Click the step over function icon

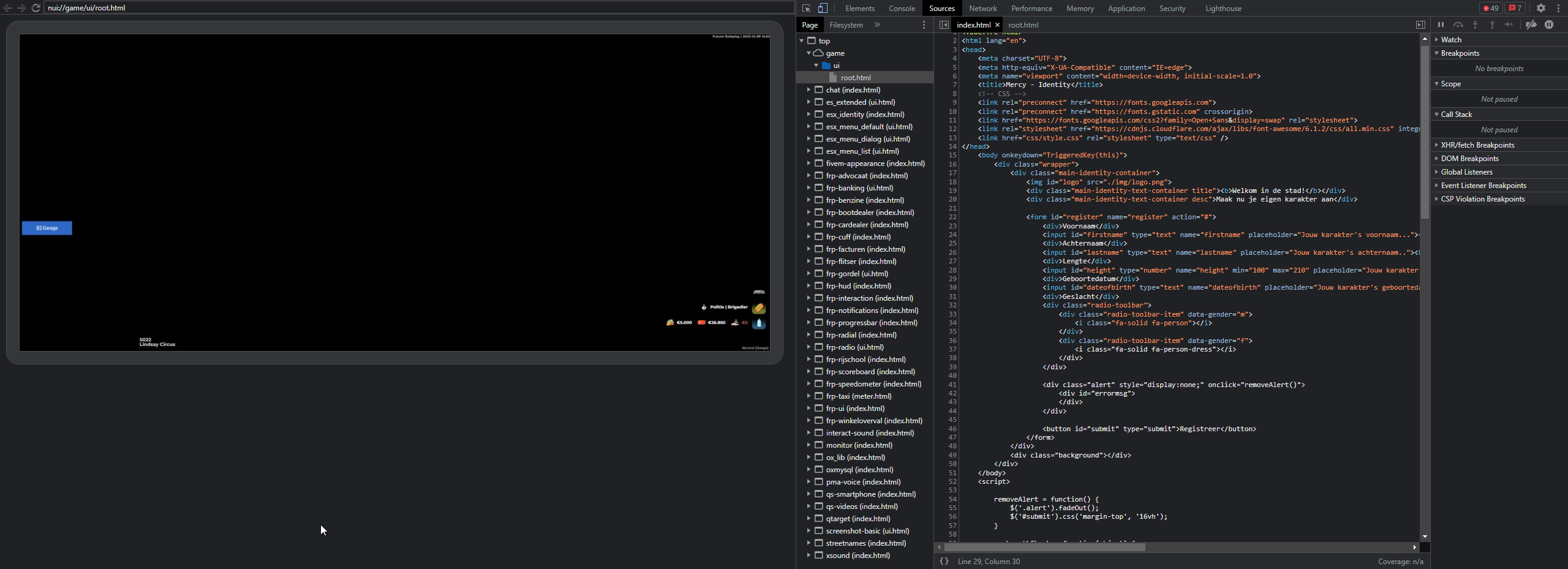pos(1458,25)
